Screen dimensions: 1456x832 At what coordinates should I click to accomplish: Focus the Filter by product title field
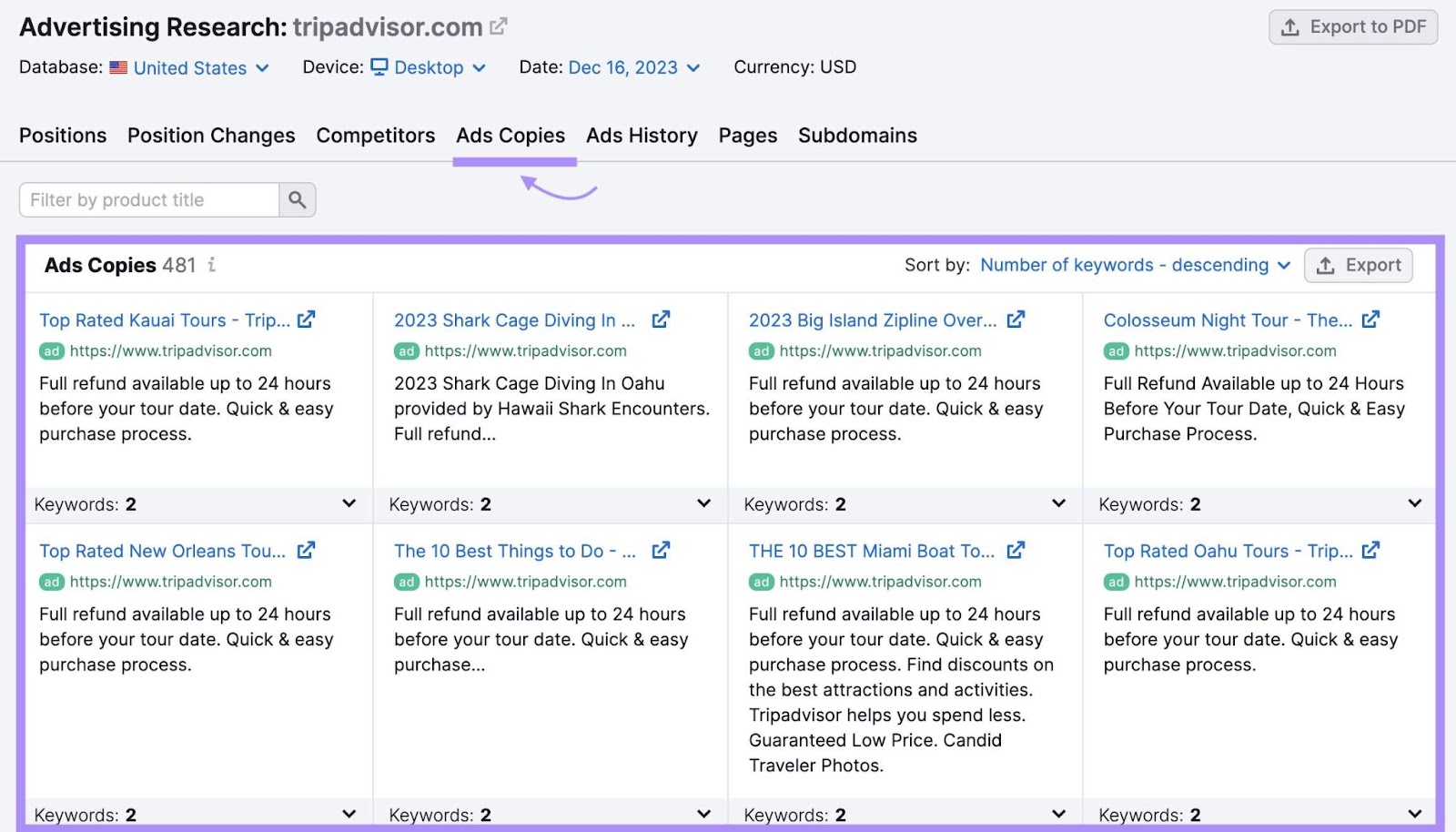click(149, 199)
